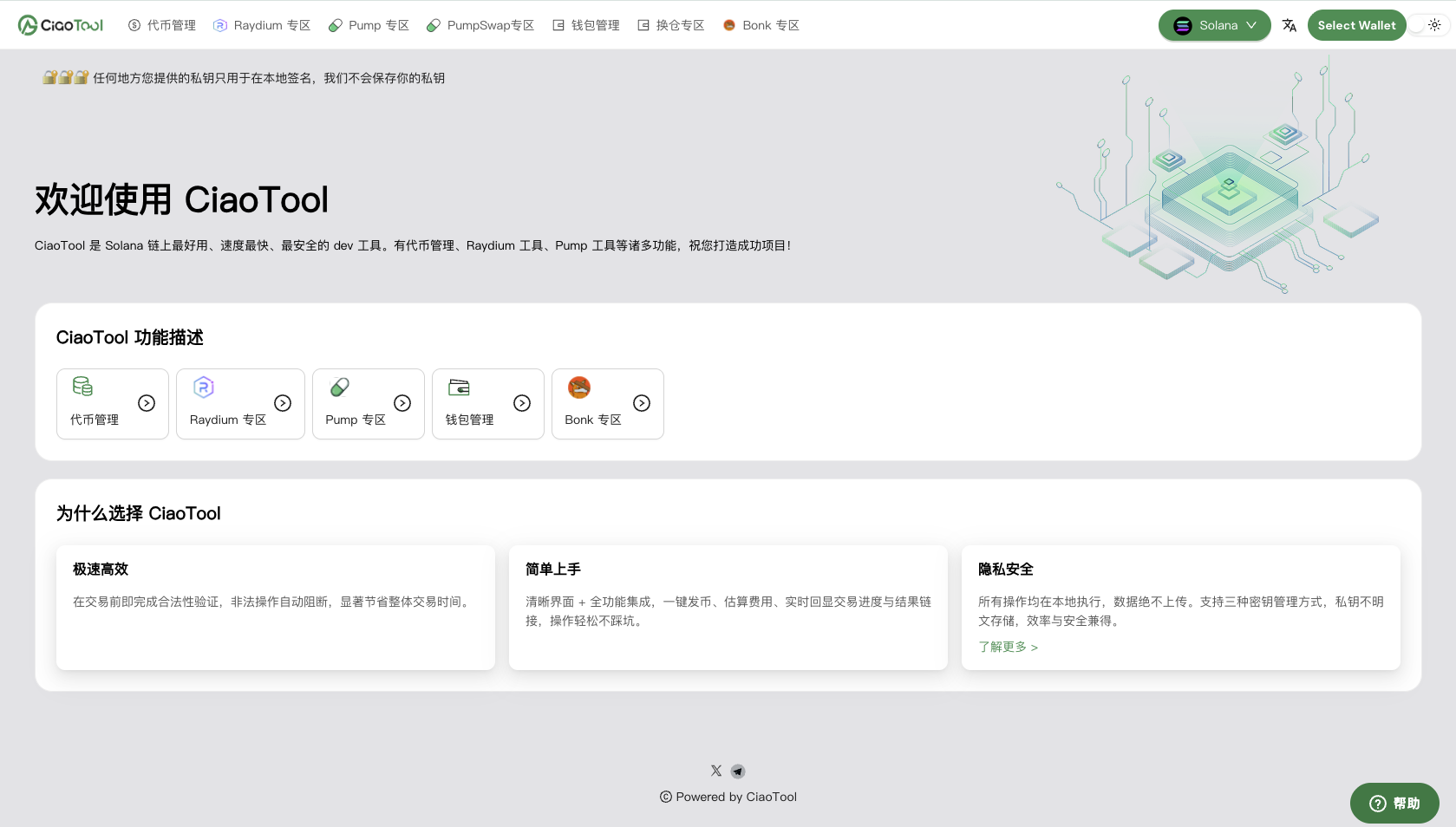1456x827 pixels.
Task: Open the Bonk 专区 navbar menu
Action: [x=761, y=25]
